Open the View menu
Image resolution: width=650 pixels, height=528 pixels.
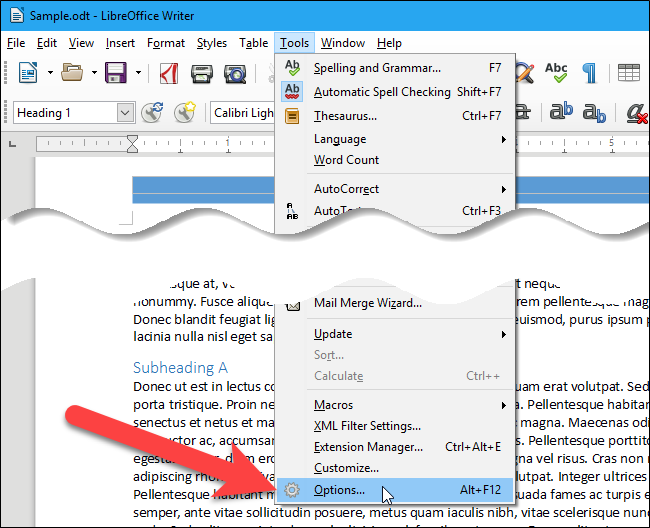[81, 43]
